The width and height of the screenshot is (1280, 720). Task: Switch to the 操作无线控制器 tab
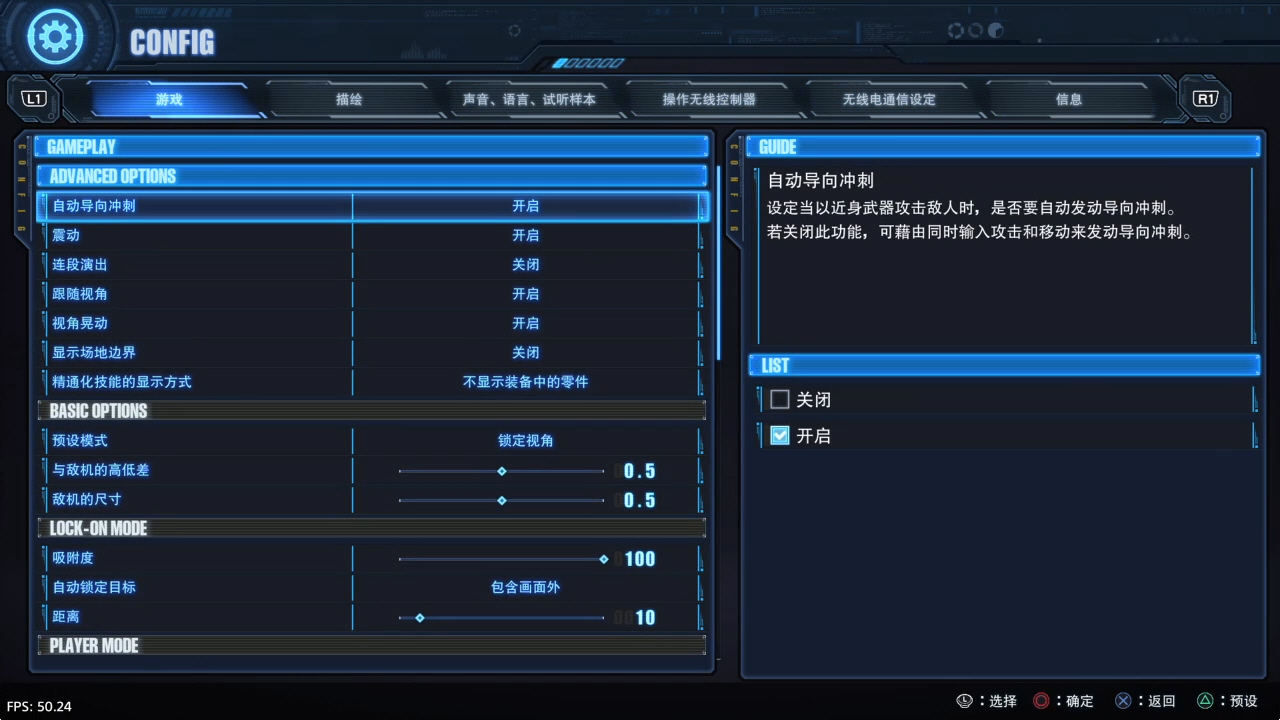709,99
